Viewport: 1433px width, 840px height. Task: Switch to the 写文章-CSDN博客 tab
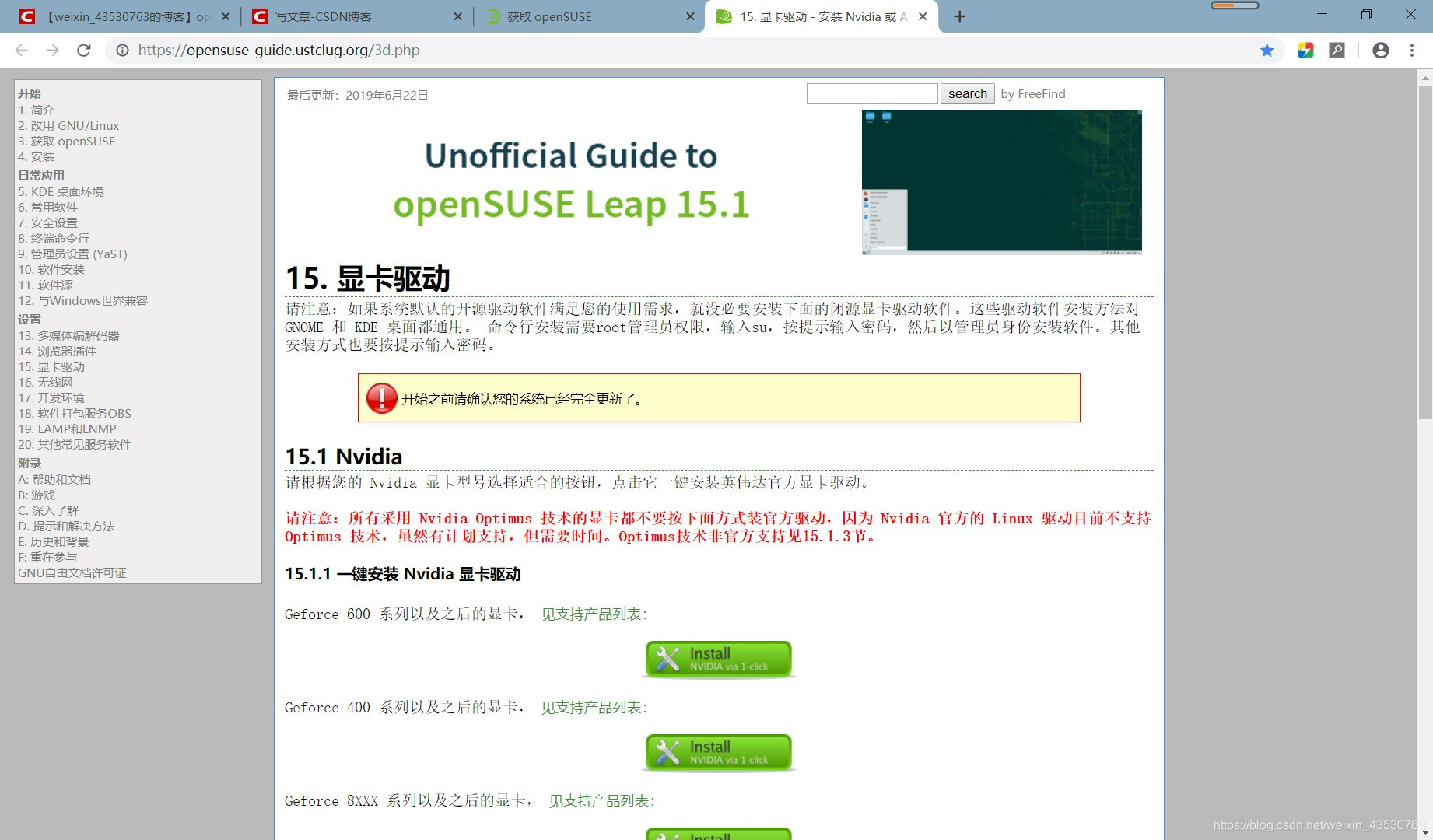coord(356,16)
